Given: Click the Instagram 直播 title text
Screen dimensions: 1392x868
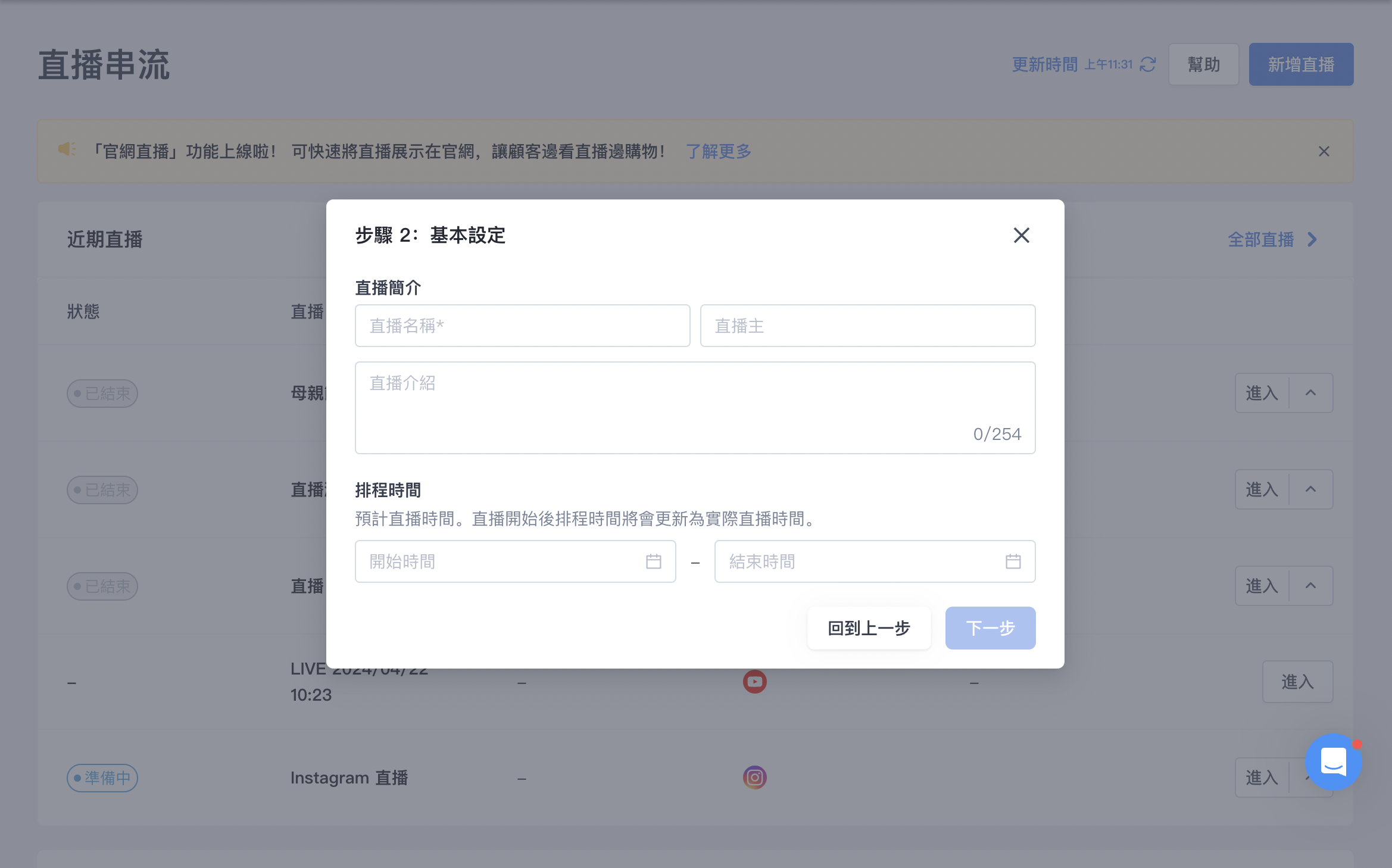Looking at the screenshot, I should coord(349,778).
